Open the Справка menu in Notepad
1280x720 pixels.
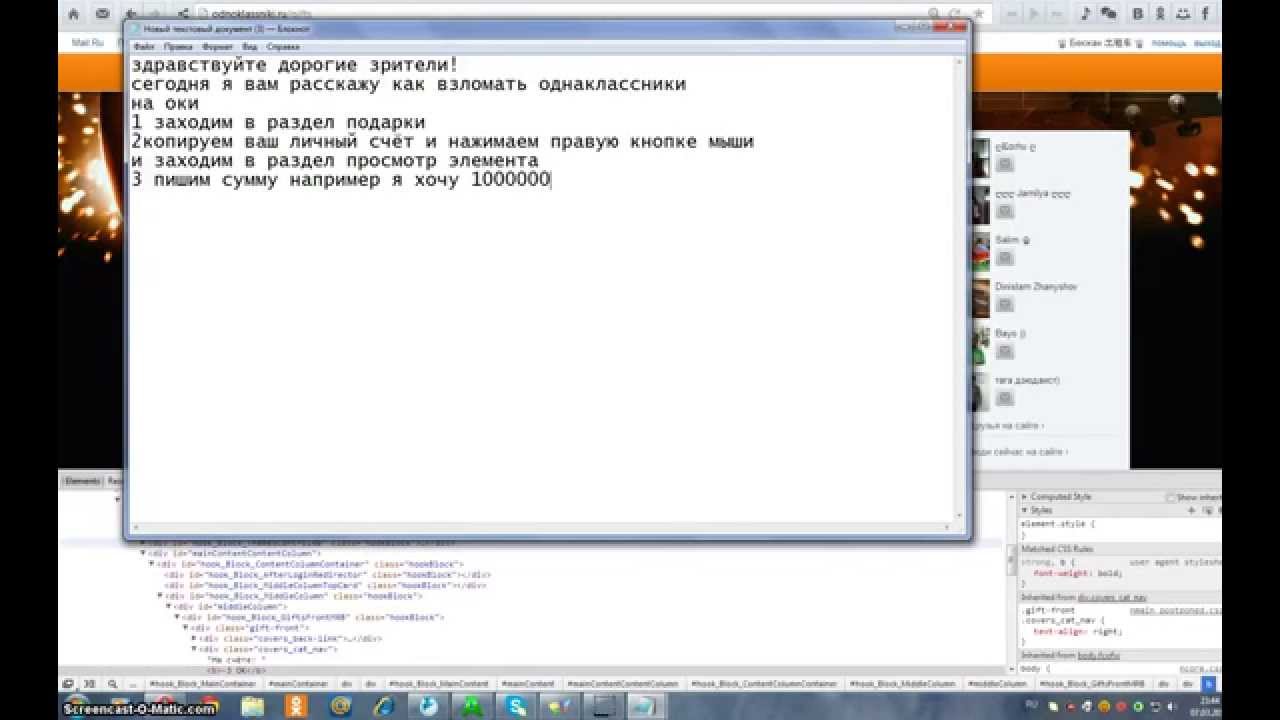283,46
